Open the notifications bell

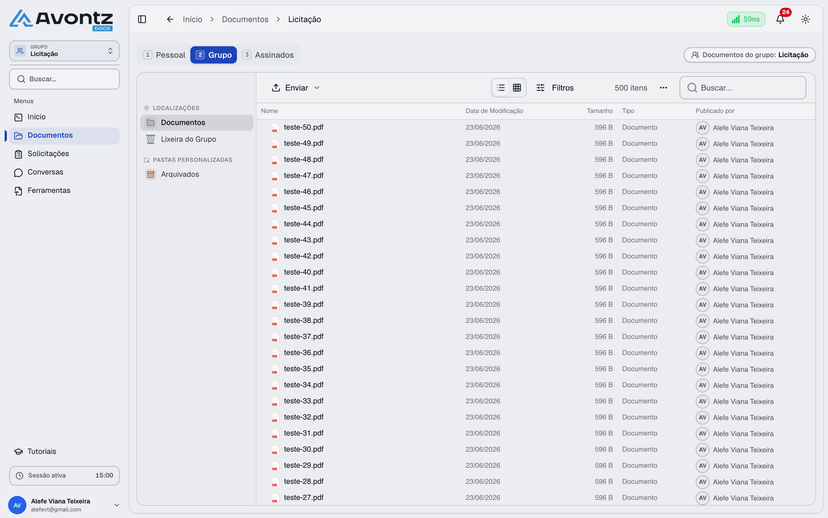tap(780, 19)
